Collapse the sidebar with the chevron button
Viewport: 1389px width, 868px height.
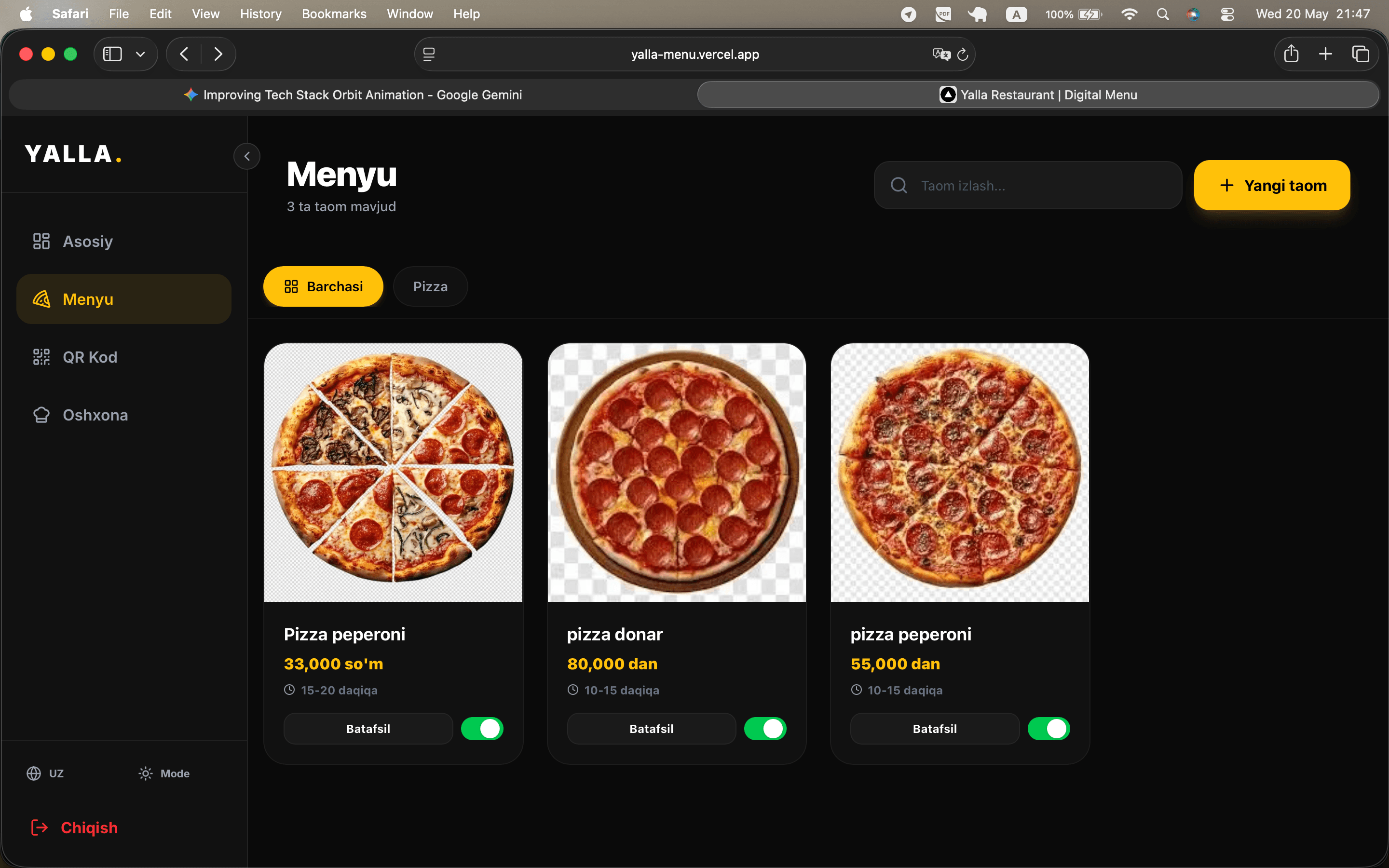247,156
